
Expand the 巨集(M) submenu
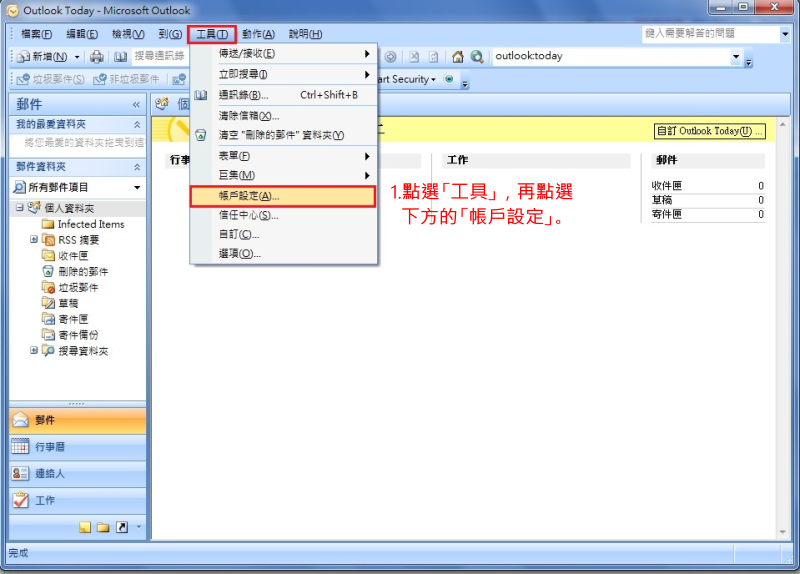pos(283,176)
